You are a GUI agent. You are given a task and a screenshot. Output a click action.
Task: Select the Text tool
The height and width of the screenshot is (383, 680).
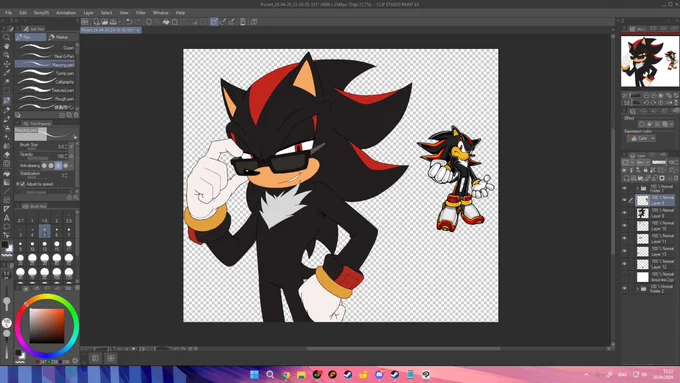click(x=7, y=218)
